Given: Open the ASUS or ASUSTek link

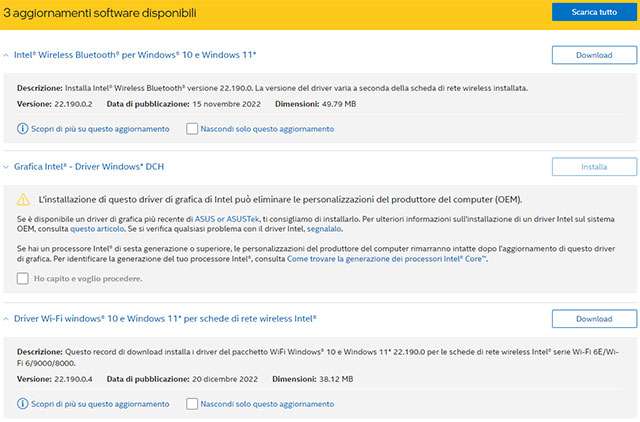Looking at the screenshot, I should (227, 219).
